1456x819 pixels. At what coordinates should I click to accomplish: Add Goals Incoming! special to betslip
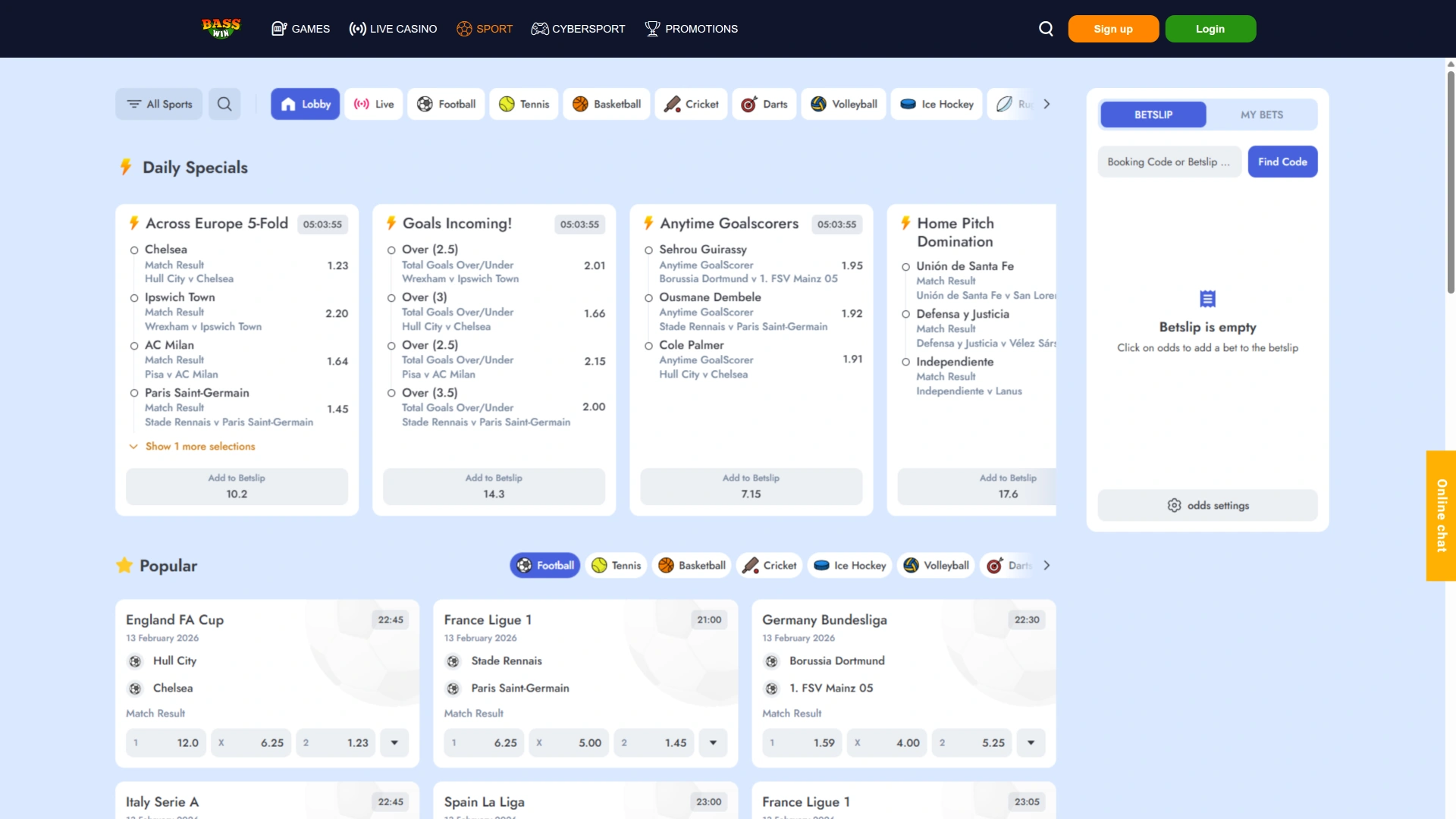494,486
